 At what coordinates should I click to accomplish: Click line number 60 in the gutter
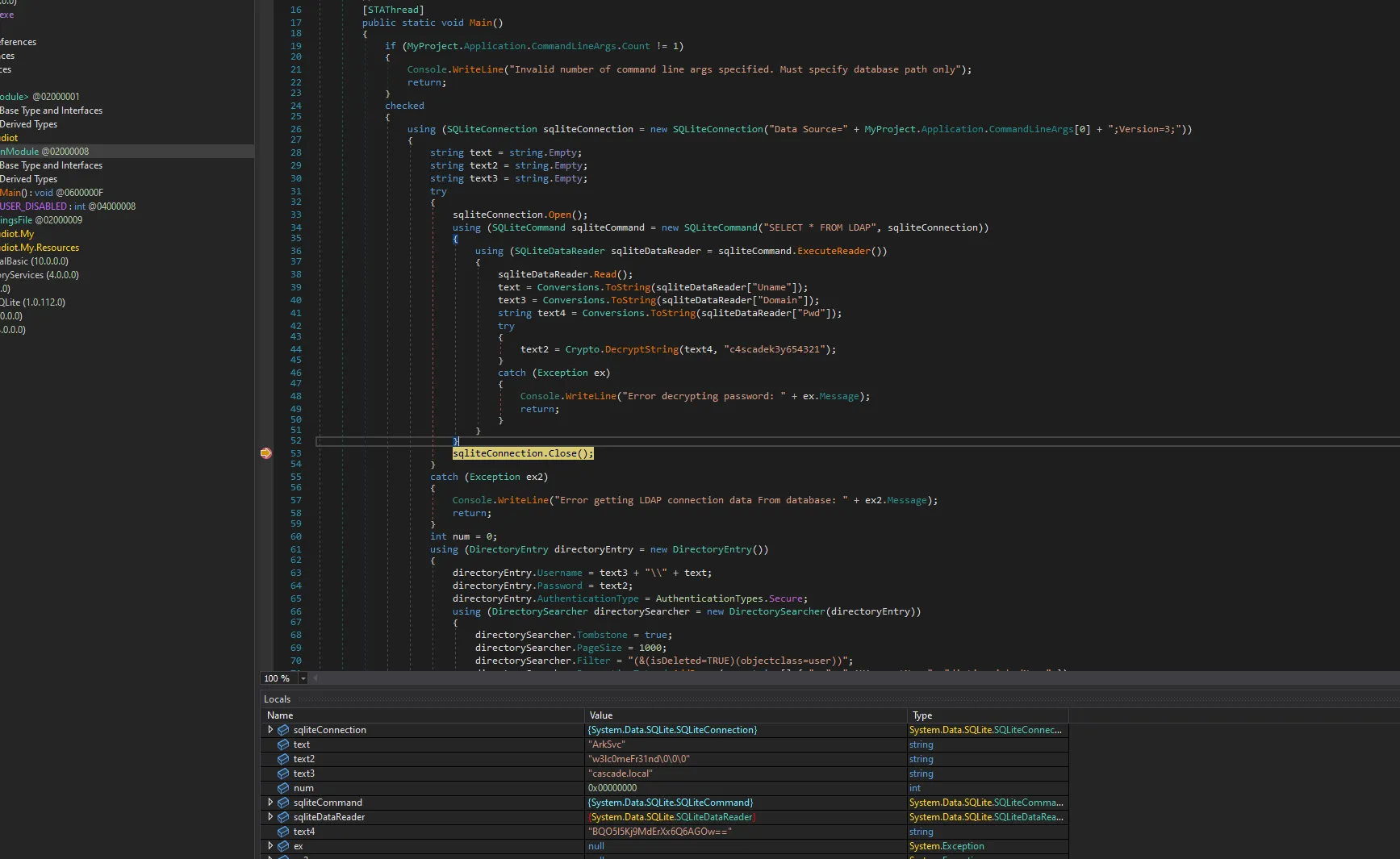[296, 536]
